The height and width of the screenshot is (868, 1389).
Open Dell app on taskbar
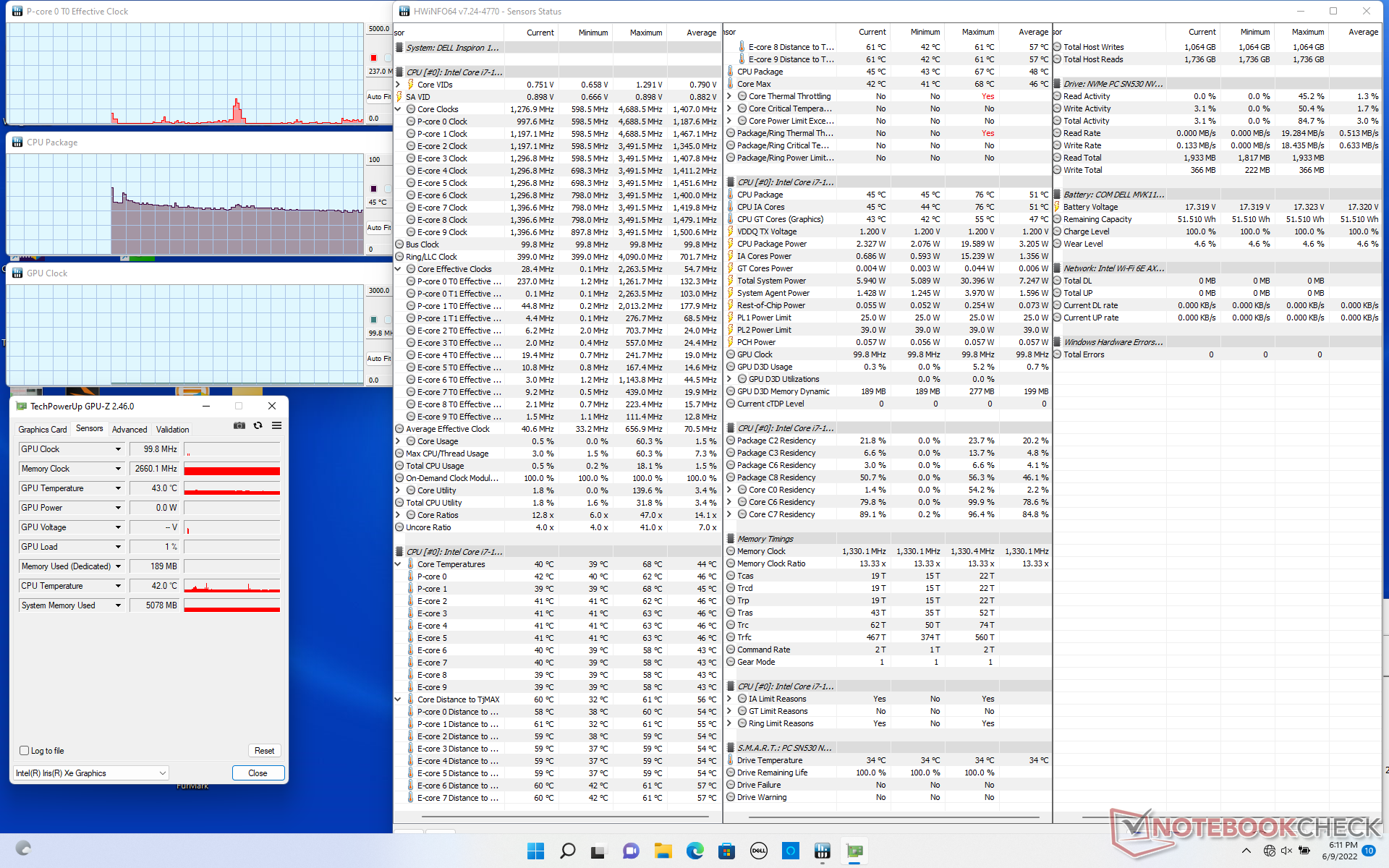pos(758,851)
